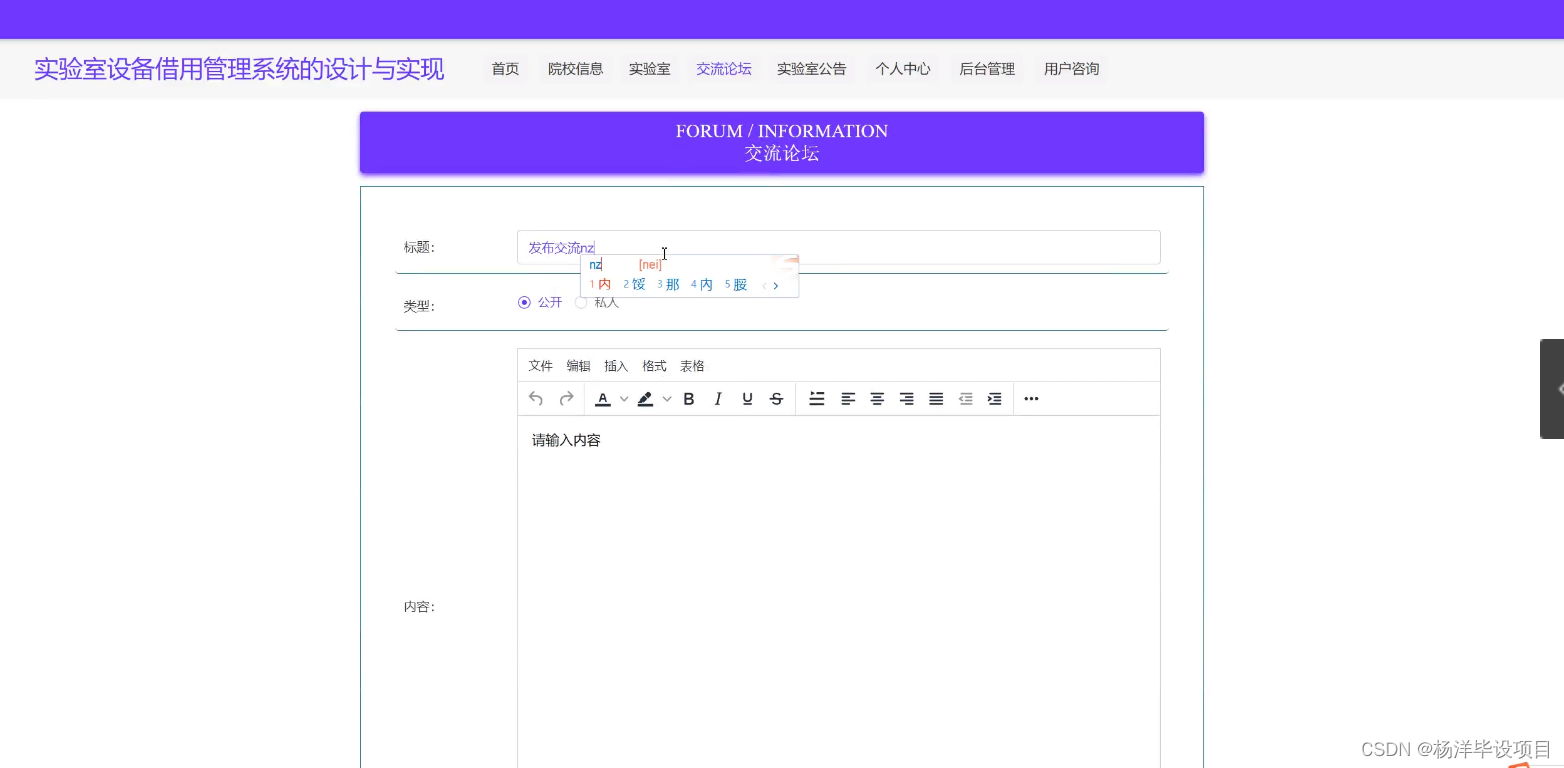The image size is (1564, 768).
Task: Open the 个人中心 personal center link
Action: tap(902, 68)
